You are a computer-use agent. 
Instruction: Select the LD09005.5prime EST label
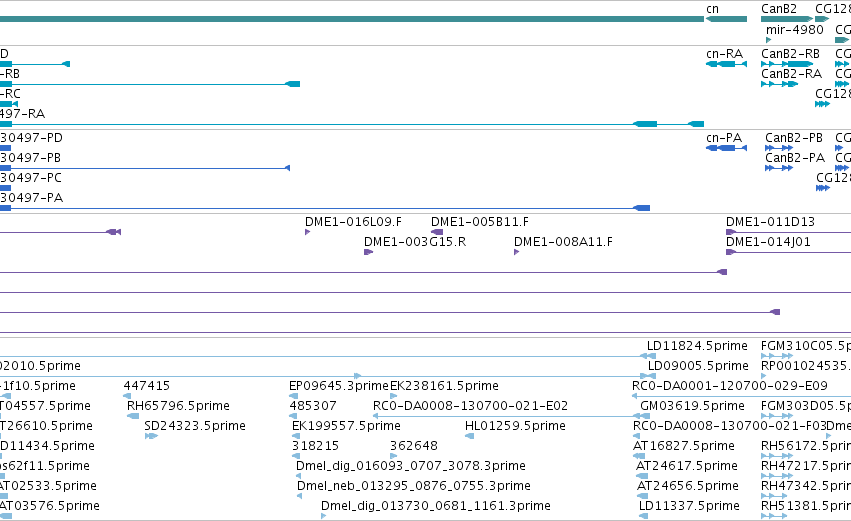698,366
